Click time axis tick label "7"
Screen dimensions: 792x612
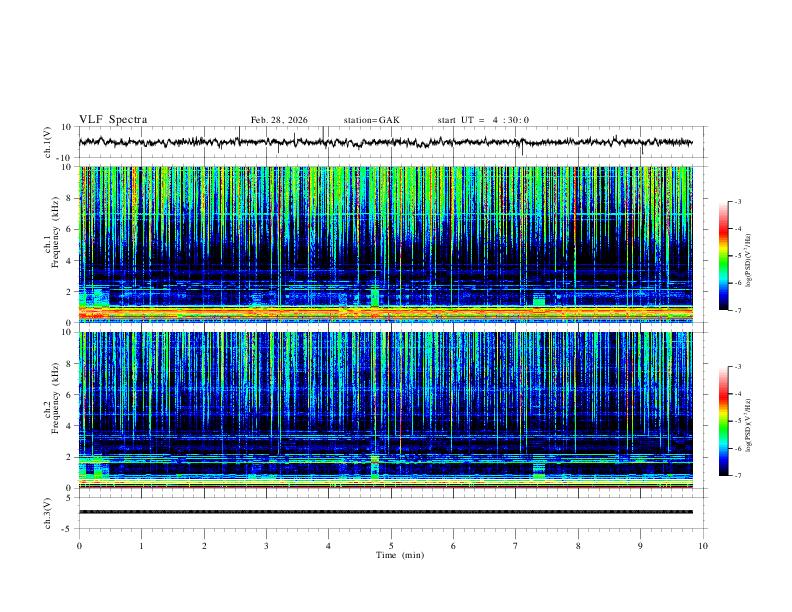point(516,546)
